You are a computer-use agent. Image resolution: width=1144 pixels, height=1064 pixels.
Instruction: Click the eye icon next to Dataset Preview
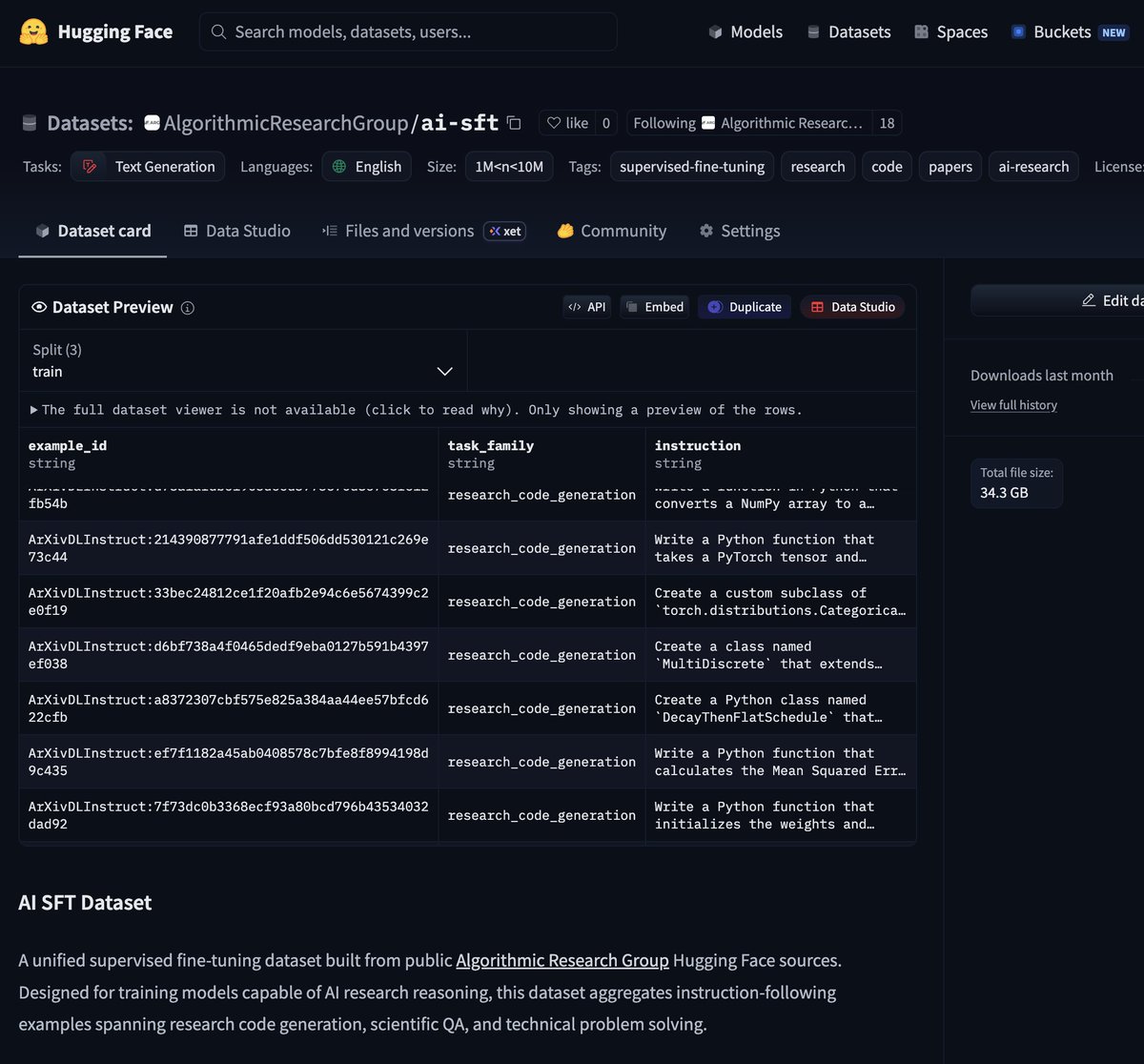[x=39, y=307]
